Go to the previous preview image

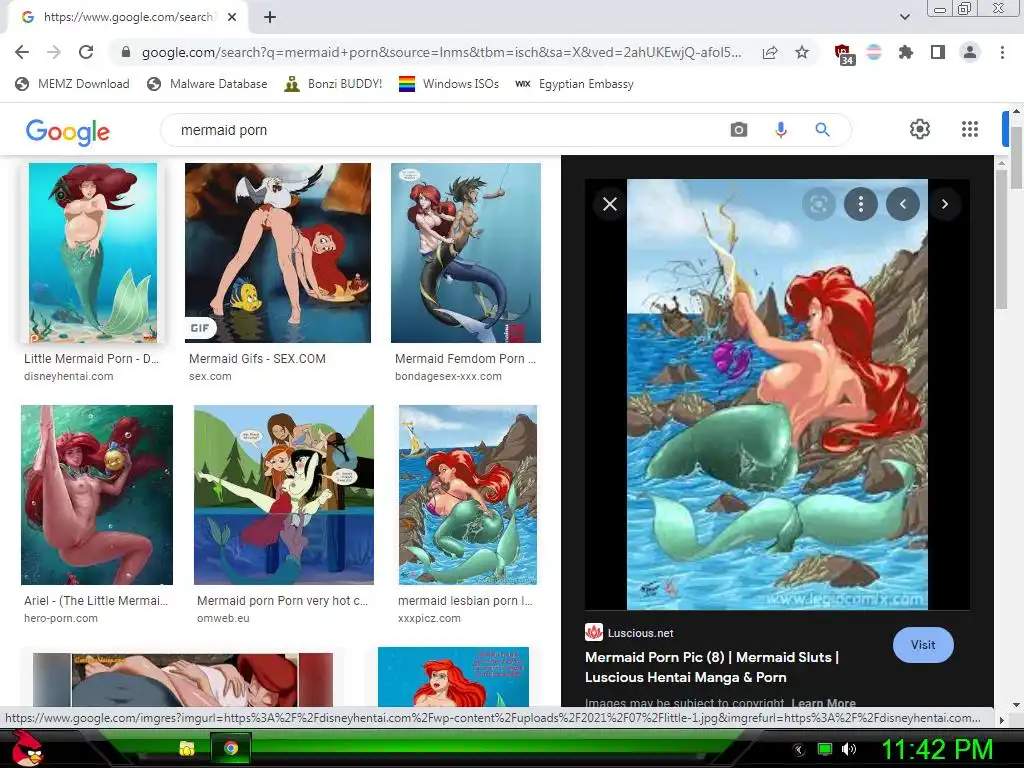click(x=903, y=204)
